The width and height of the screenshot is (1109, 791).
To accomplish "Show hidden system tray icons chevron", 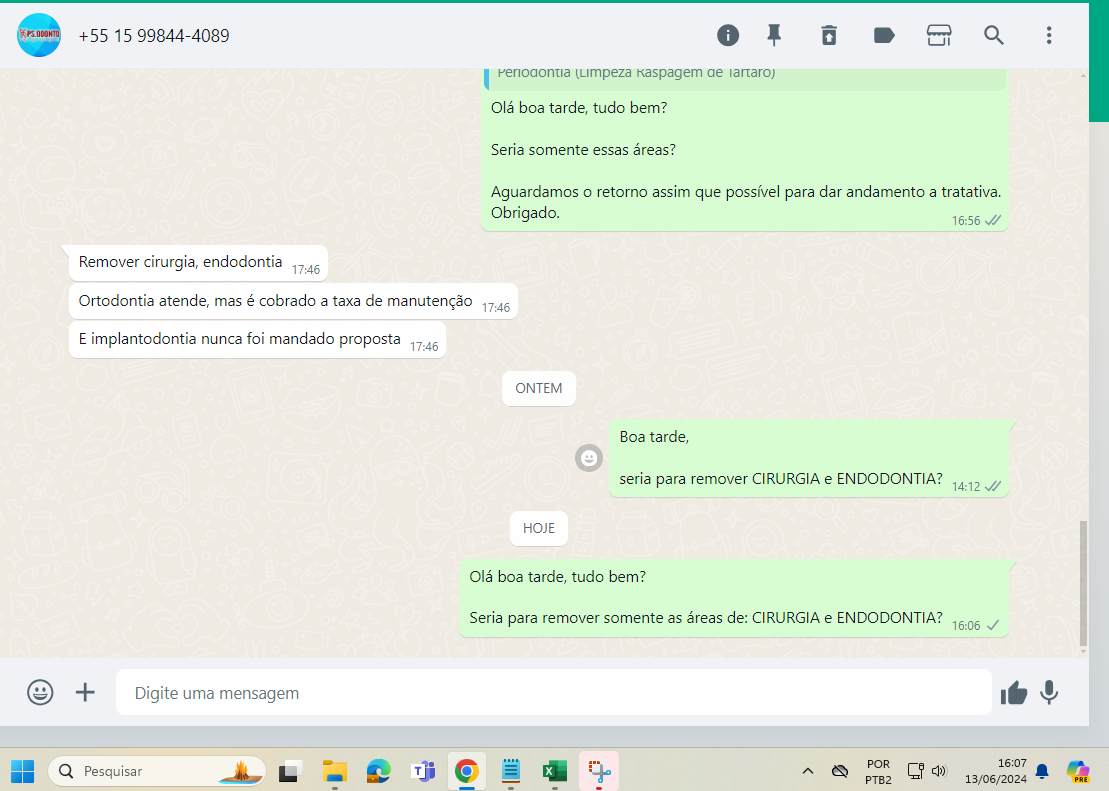I will point(808,771).
